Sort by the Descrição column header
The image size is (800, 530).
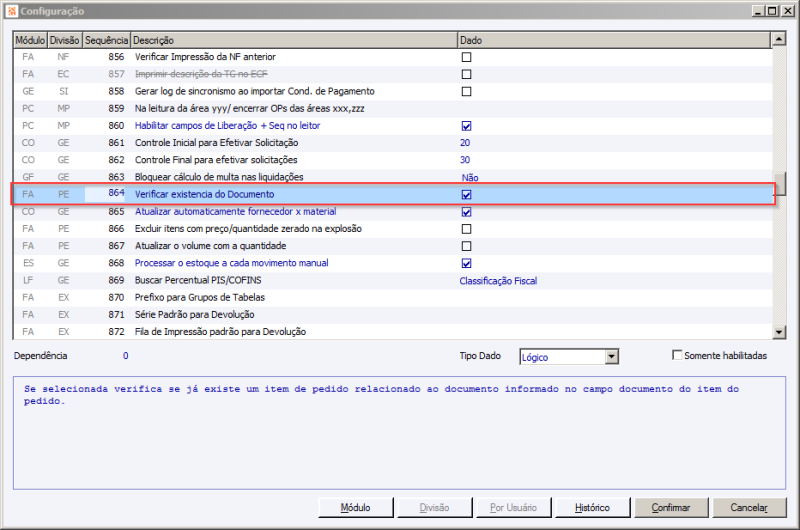[x=294, y=40]
